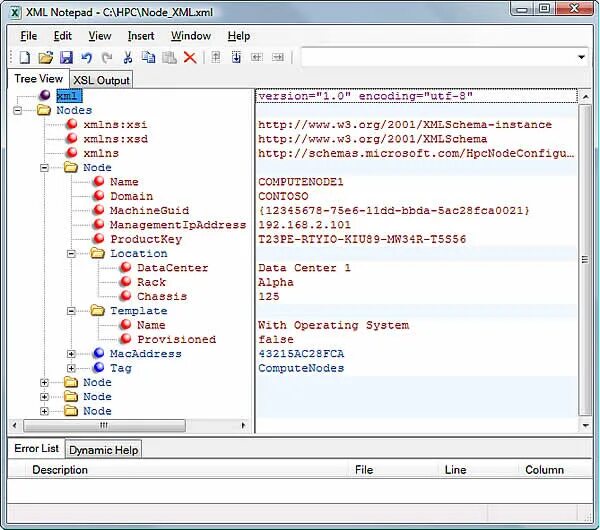Click the tree pane scroll left arrow
600x530 pixels.
tap(15, 425)
